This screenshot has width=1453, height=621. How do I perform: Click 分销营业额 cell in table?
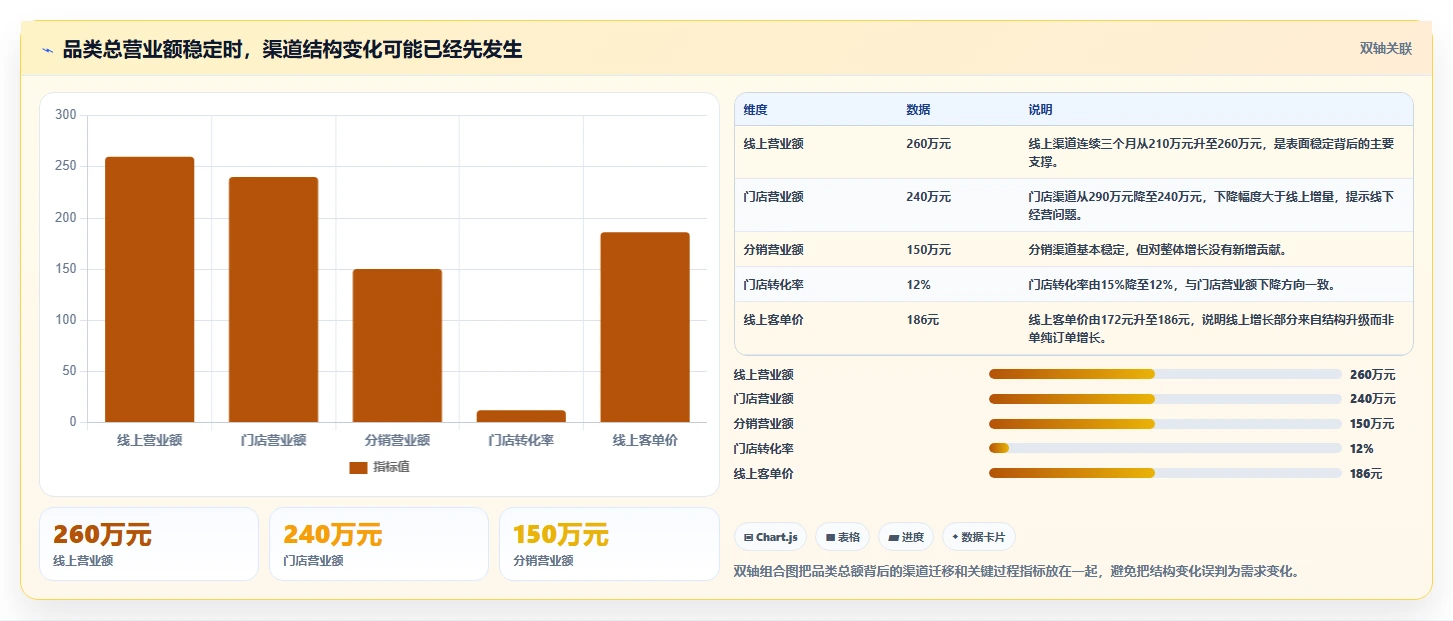click(x=773, y=250)
